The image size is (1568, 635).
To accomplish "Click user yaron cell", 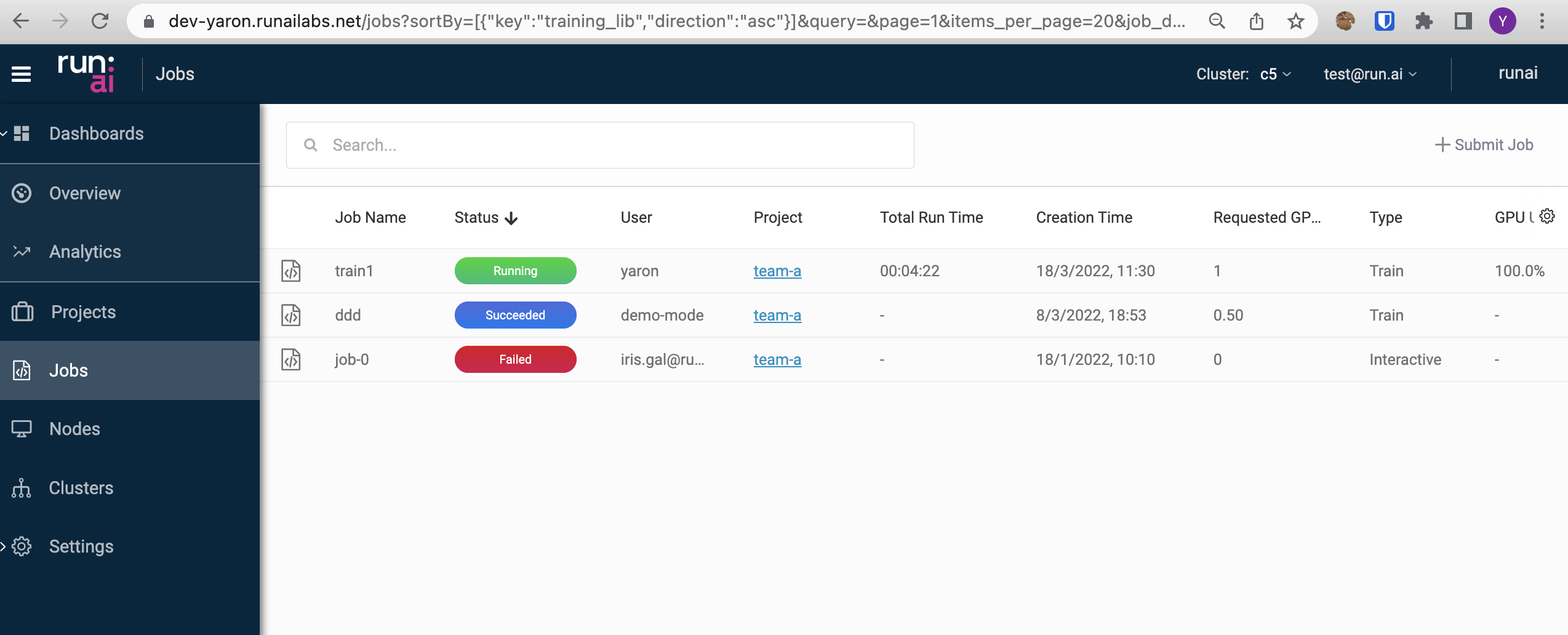I will pos(639,271).
